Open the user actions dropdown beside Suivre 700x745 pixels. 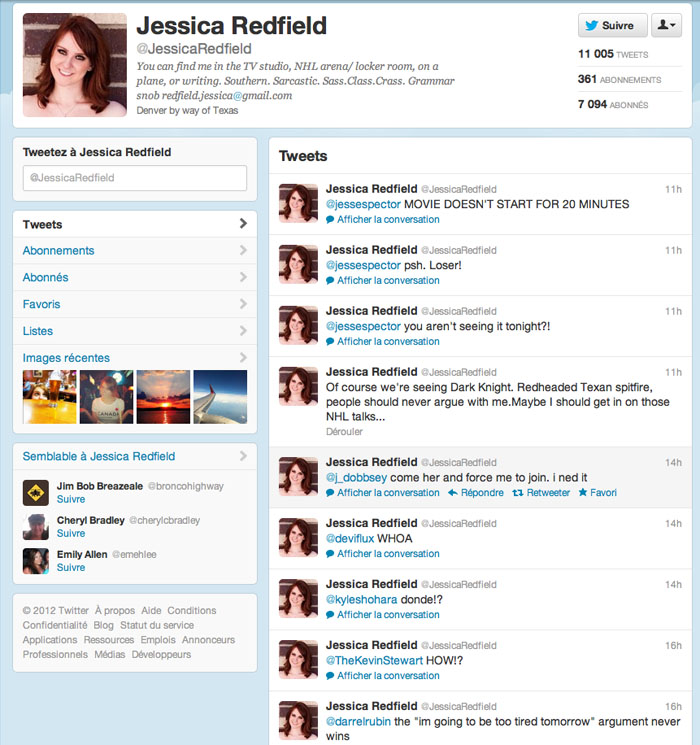666,25
